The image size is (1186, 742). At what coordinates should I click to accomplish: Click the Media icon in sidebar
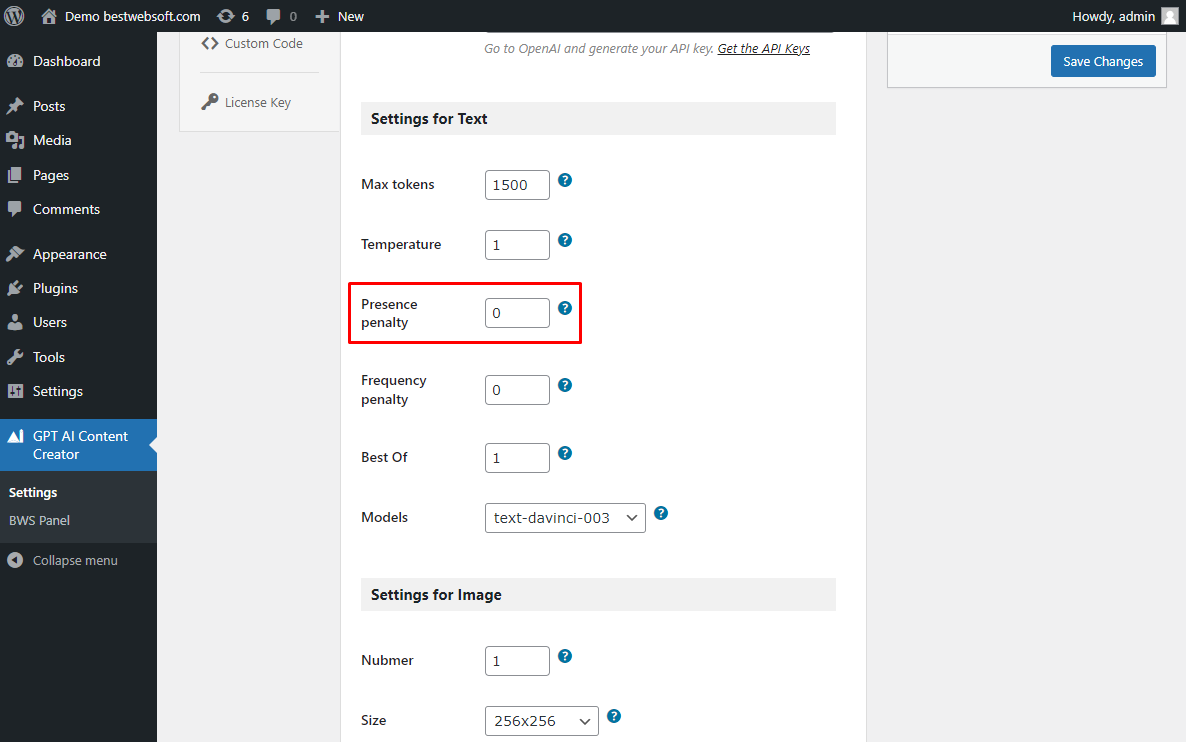[15, 140]
